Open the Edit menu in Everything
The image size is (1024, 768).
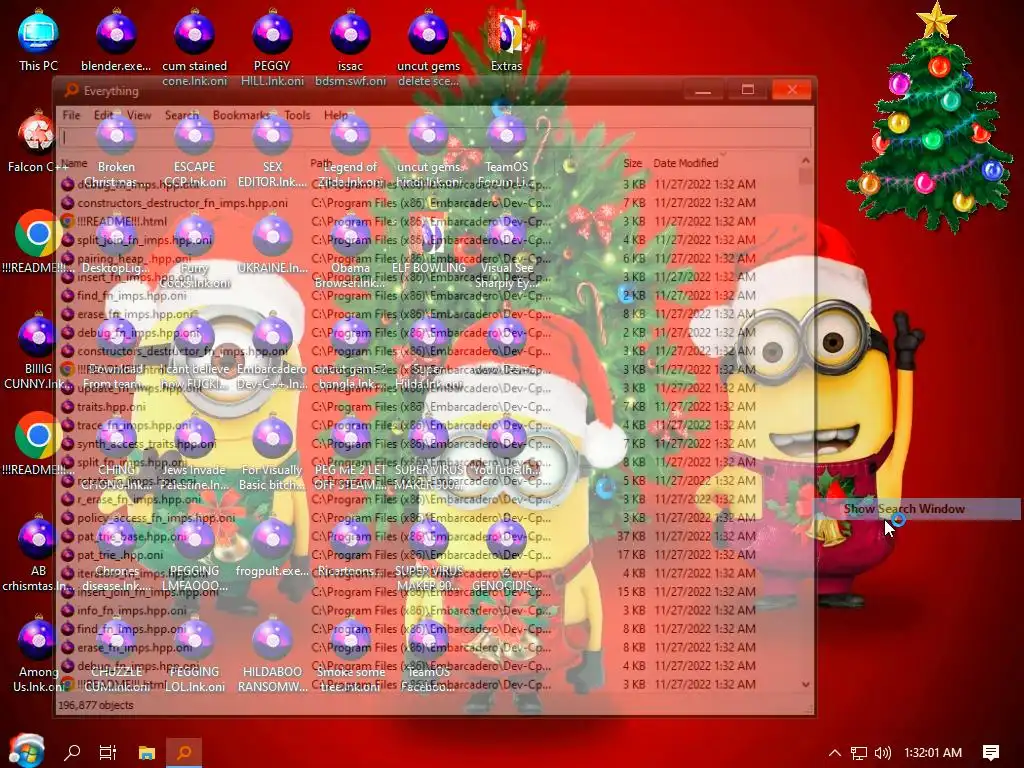(x=103, y=116)
